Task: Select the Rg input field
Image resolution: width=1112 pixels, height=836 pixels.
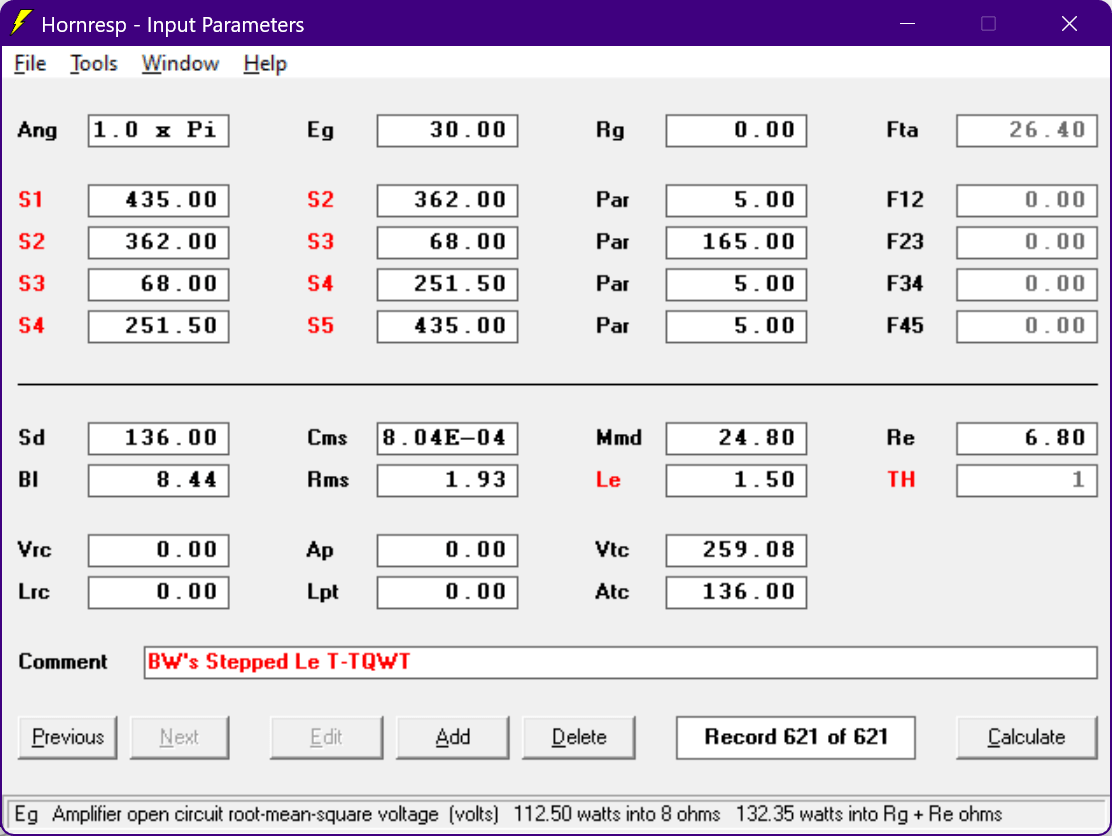Action: tap(736, 130)
